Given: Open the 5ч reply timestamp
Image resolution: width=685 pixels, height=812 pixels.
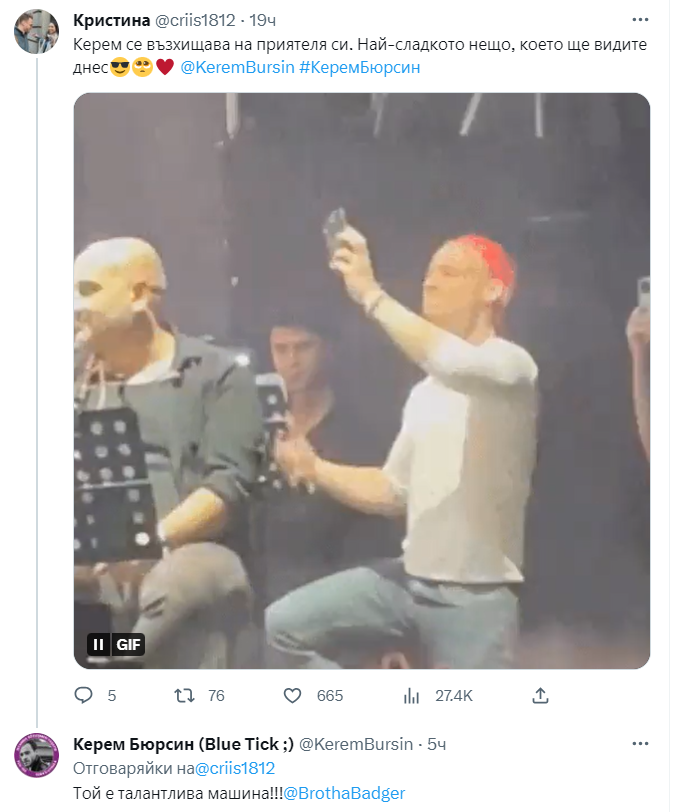Looking at the screenshot, I should tap(436, 743).
